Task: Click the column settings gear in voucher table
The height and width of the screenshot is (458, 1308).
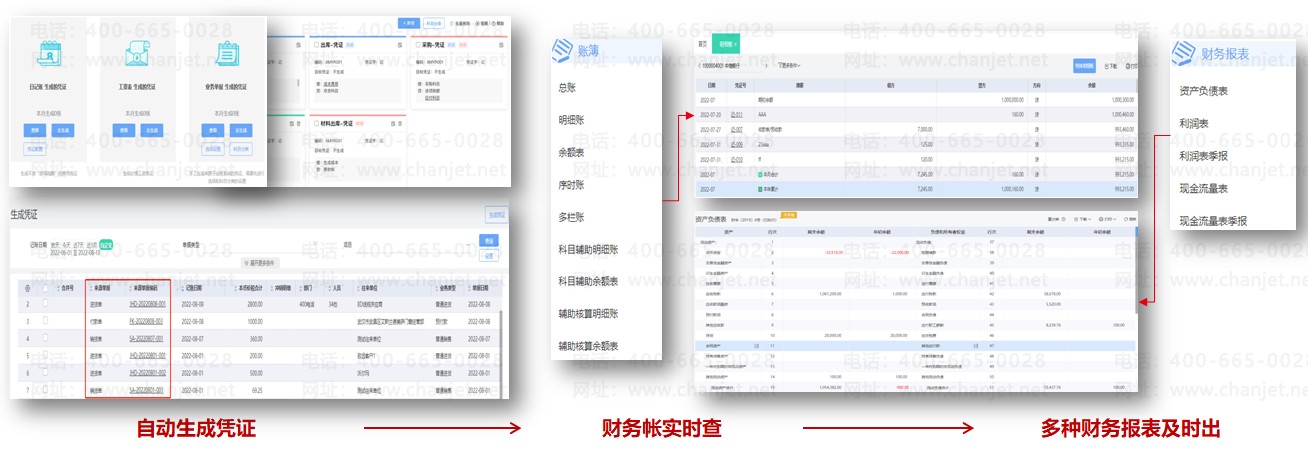Action: coord(27,288)
